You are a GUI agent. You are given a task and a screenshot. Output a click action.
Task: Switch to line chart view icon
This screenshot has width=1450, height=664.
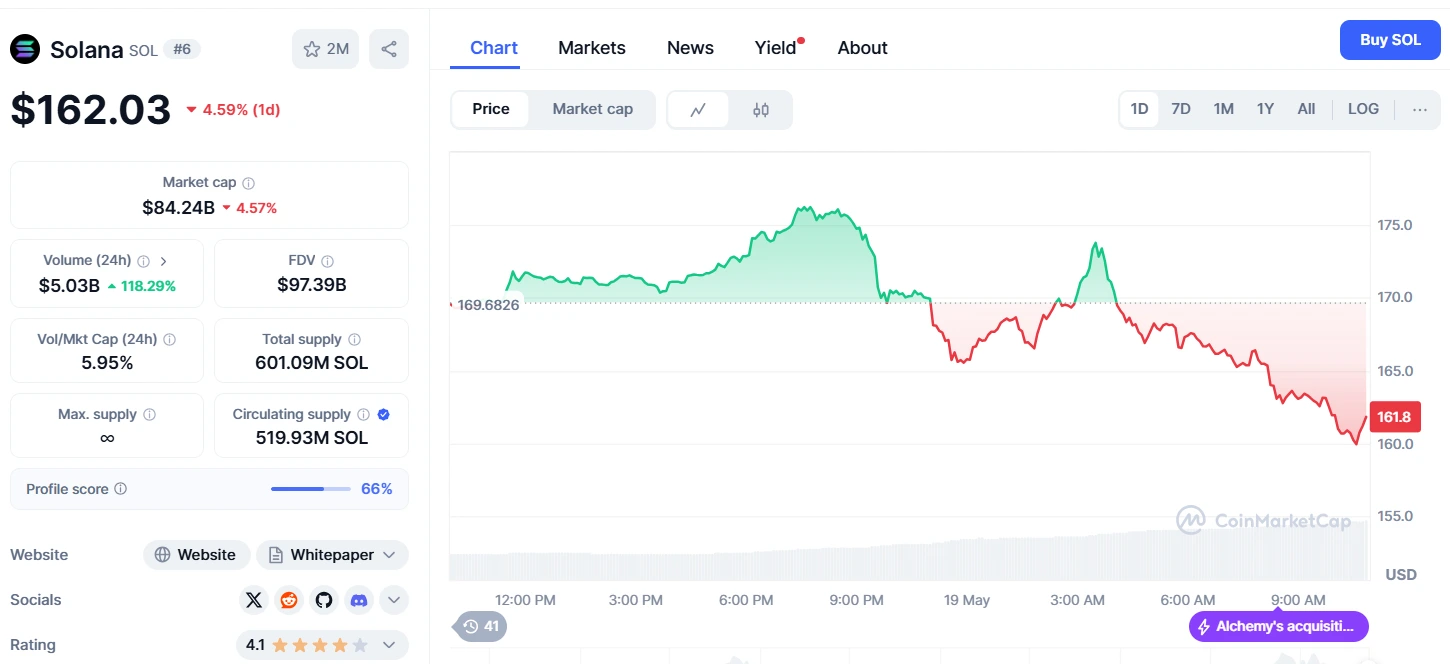698,110
